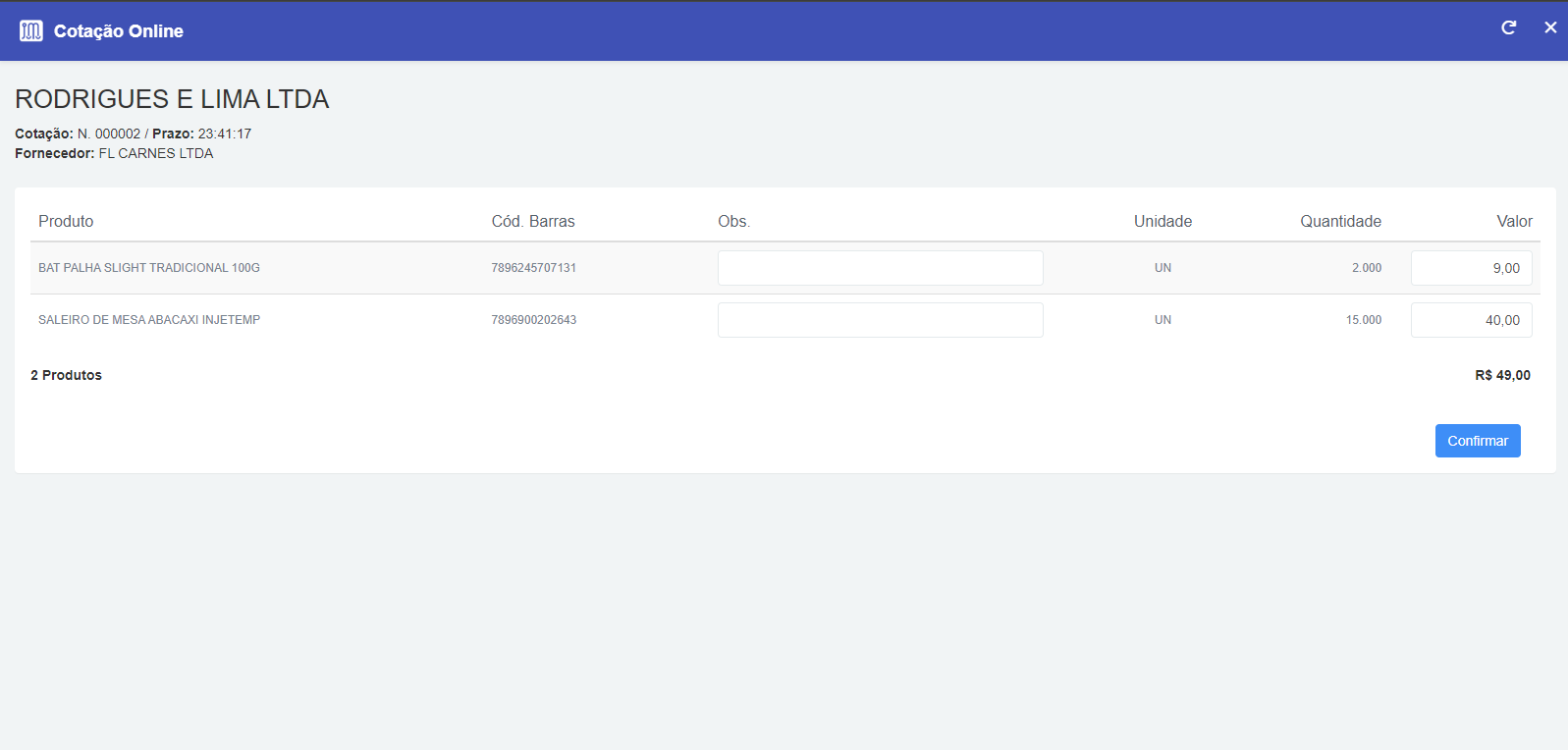Click the R$ 49,00 total amount

coord(1502,375)
